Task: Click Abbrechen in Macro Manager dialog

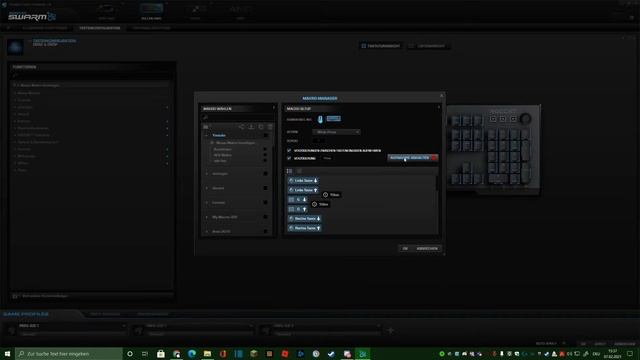Action: 427,248
